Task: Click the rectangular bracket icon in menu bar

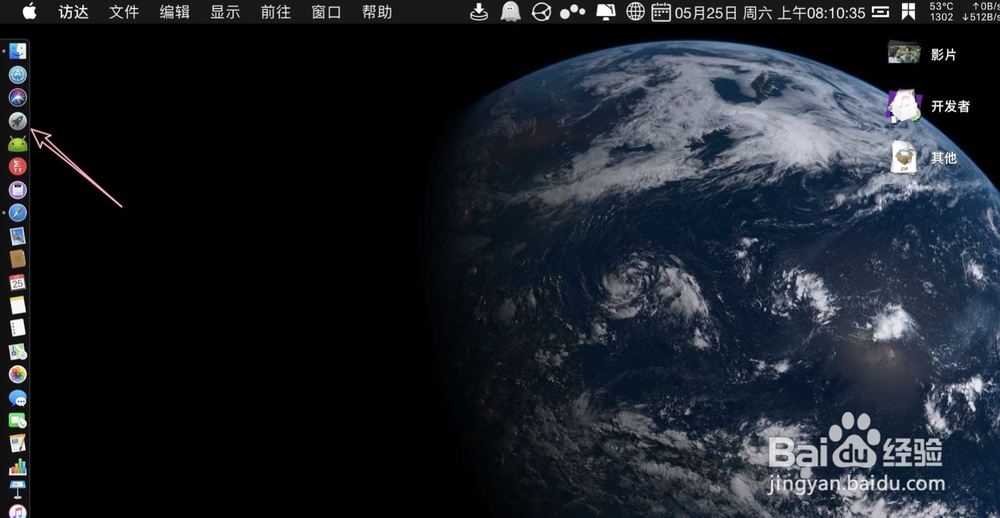Action: click(x=881, y=11)
